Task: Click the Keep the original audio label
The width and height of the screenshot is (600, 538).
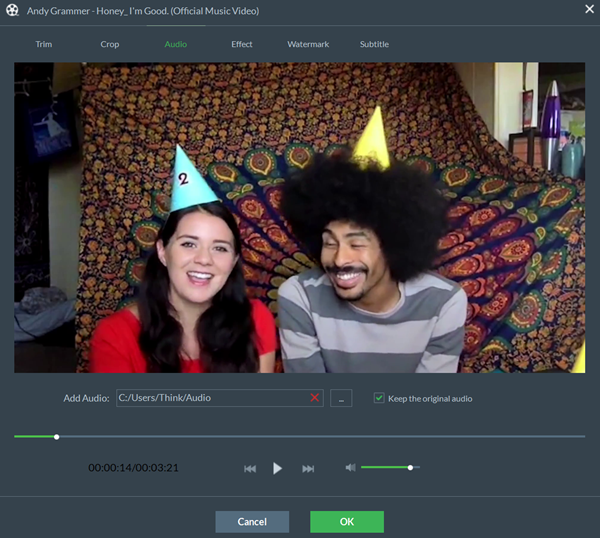Action: tap(430, 399)
